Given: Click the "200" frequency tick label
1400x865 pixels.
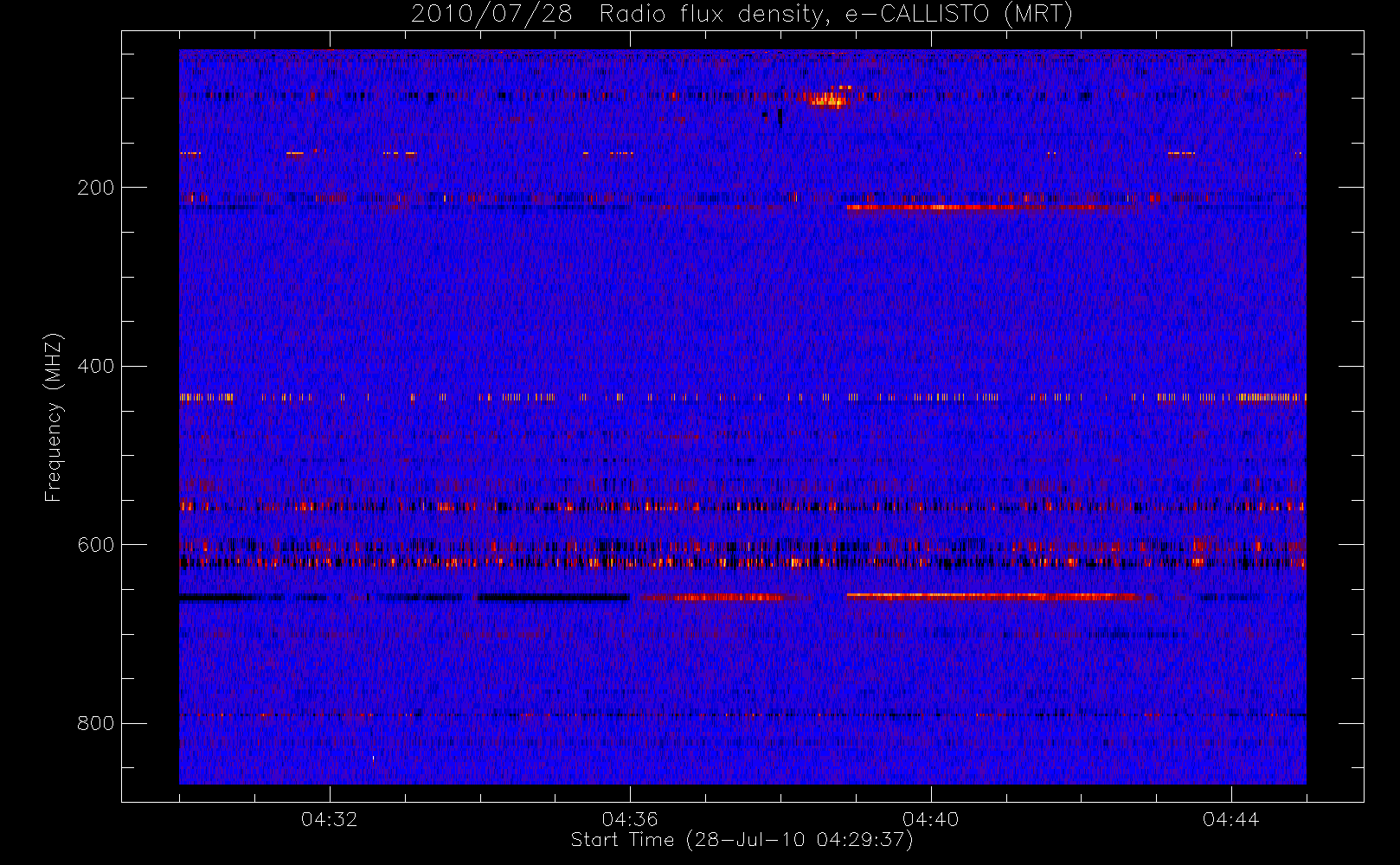Looking at the screenshot, I should (x=95, y=188).
